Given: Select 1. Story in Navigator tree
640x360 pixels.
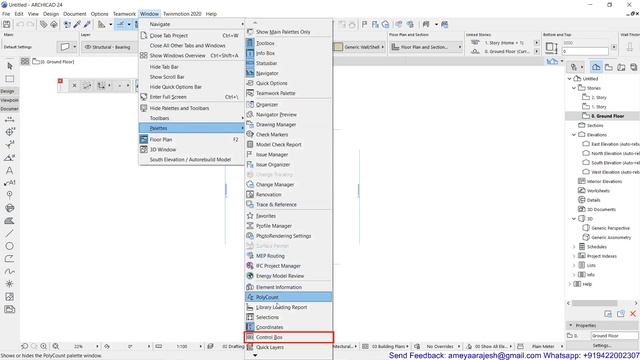Looking at the screenshot, I should [x=598, y=107].
